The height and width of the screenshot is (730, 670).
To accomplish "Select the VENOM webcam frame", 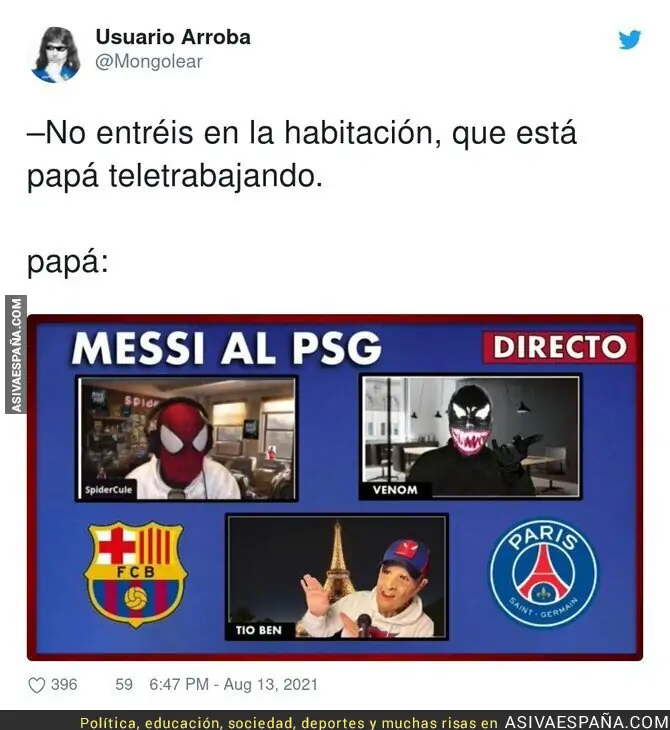I will [x=471, y=437].
